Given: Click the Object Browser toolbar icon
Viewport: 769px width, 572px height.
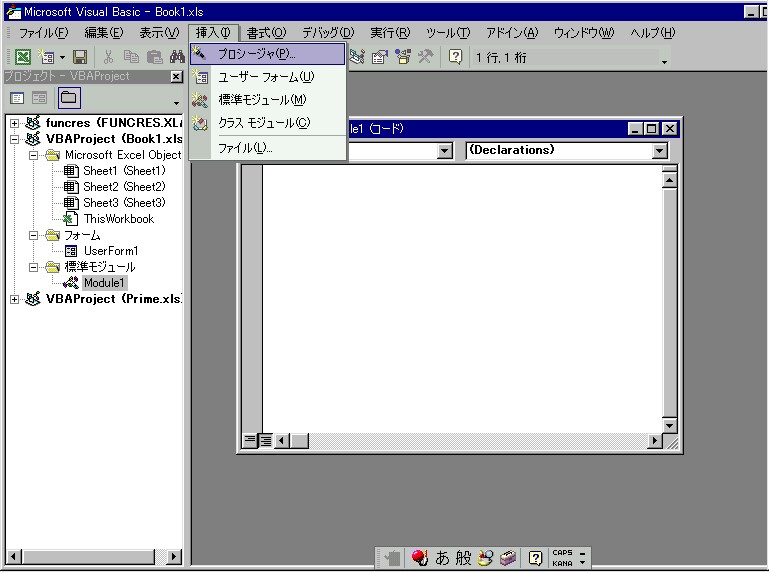Looking at the screenshot, I should [403, 57].
